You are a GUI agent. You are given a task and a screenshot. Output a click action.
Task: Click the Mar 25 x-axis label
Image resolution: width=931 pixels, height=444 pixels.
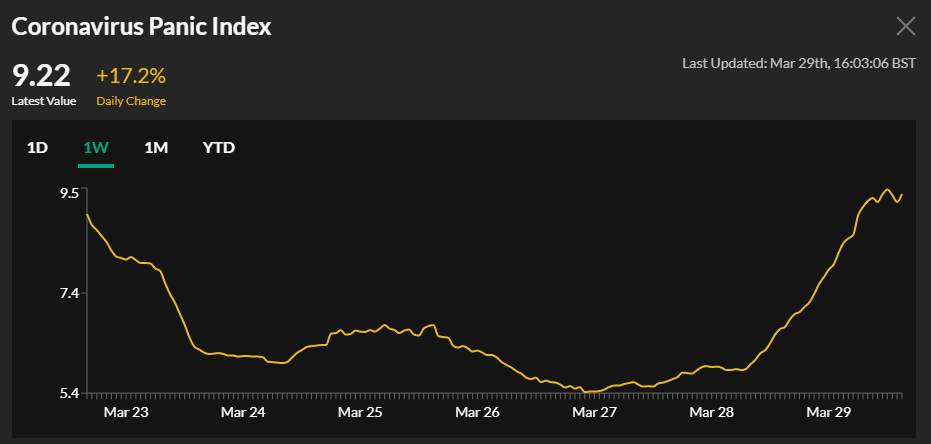[x=360, y=412]
